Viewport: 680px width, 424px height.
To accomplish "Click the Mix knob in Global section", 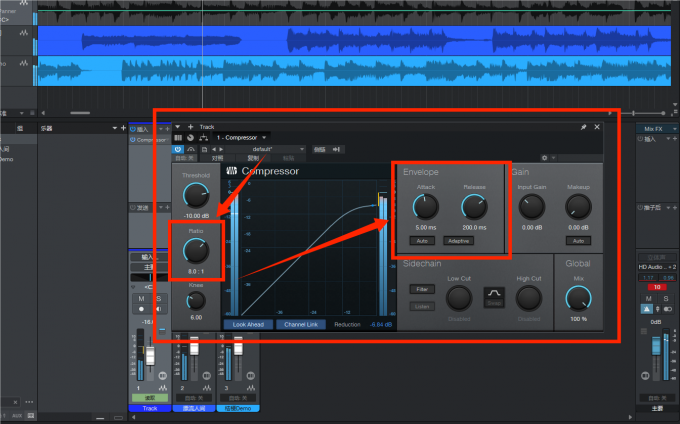I will [x=577, y=296].
